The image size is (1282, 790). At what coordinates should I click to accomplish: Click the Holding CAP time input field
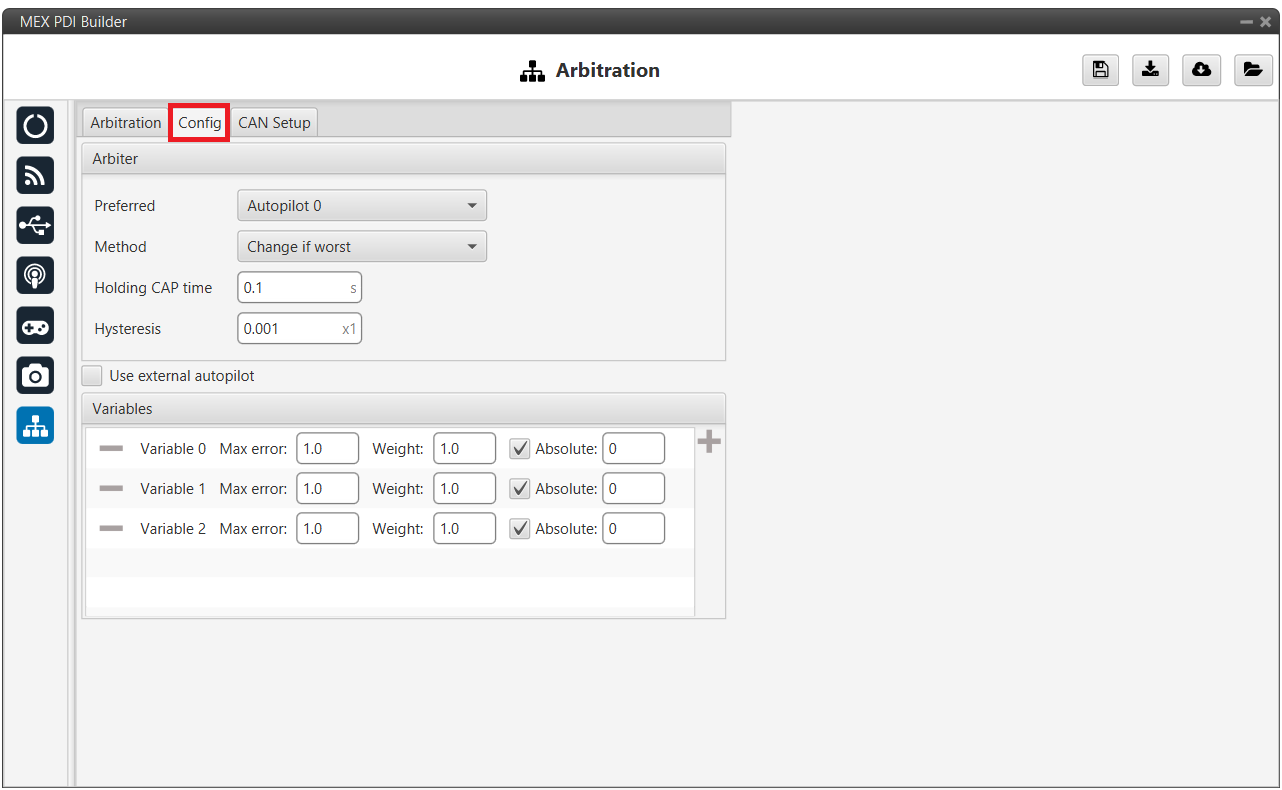[x=294, y=288]
